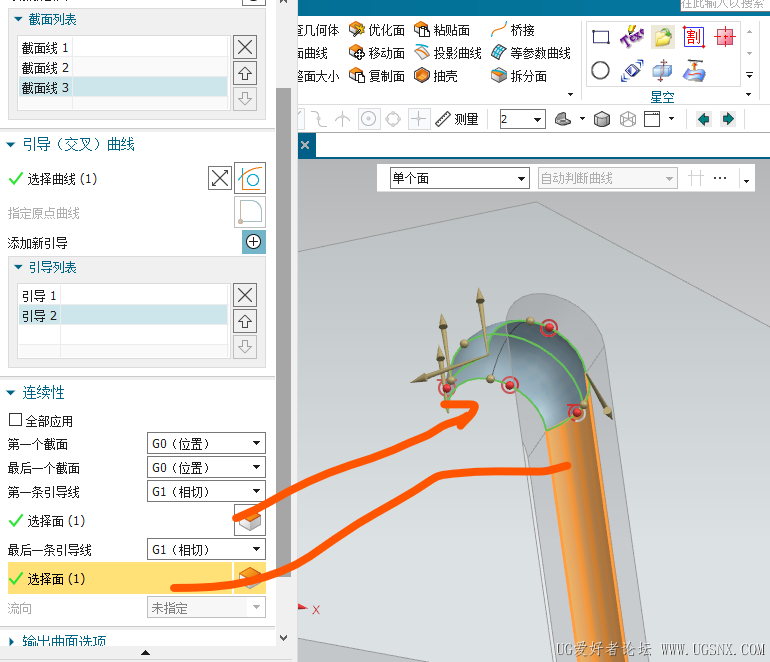
Task: Open the 单个面 selection filter dropdown
Action: click(460, 178)
